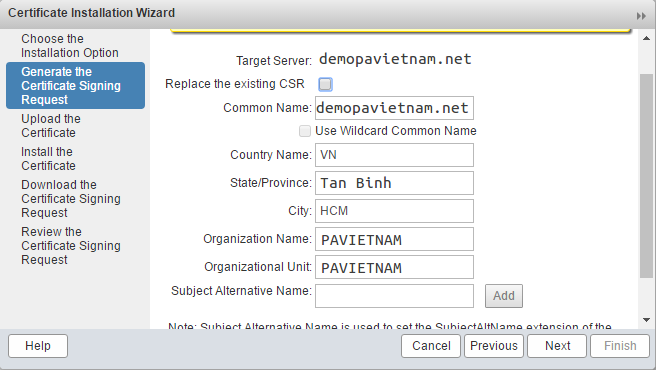The height and width of the screenshot is (370, 656).
Task: Check the Replace the existing CSR checkbox
Action: coord(325,84)
